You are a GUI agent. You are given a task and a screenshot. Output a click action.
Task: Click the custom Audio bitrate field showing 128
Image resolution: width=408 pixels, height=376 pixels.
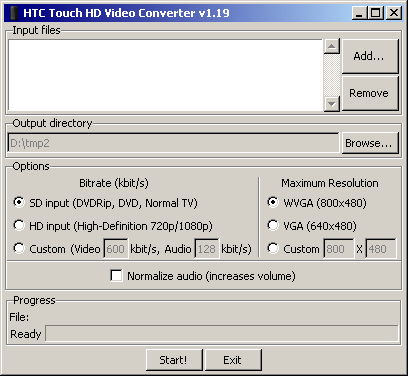click(207, 248)
